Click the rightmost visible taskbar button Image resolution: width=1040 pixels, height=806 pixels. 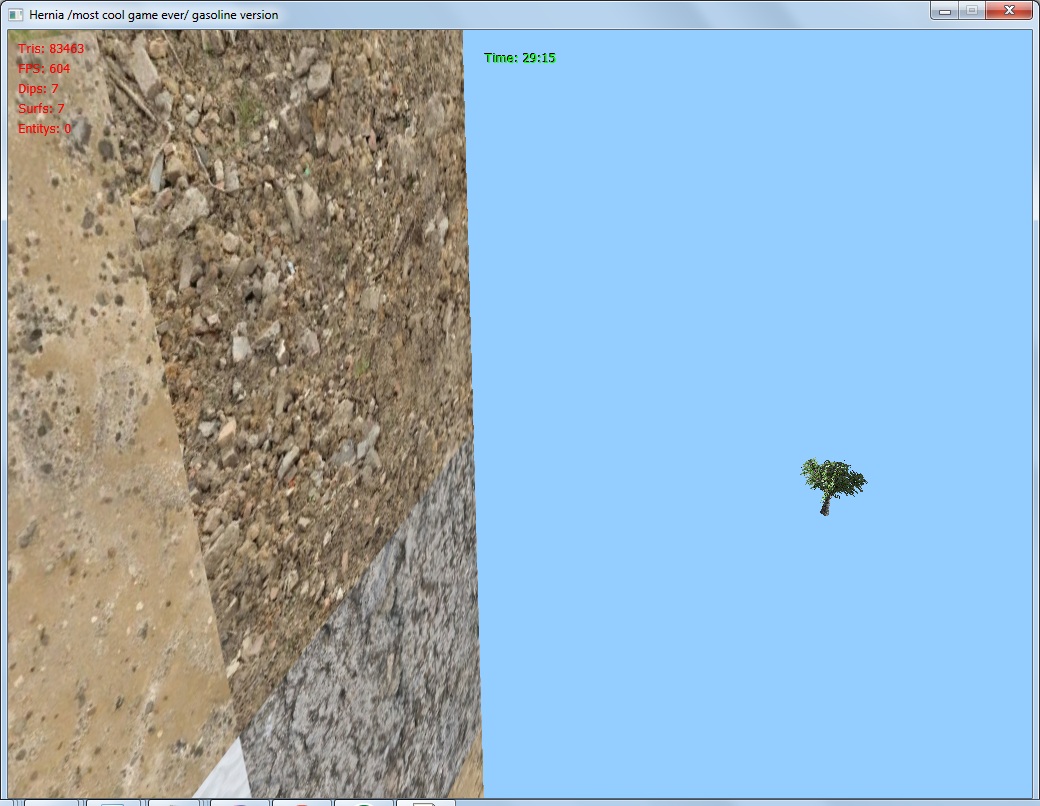coord(426,802)
